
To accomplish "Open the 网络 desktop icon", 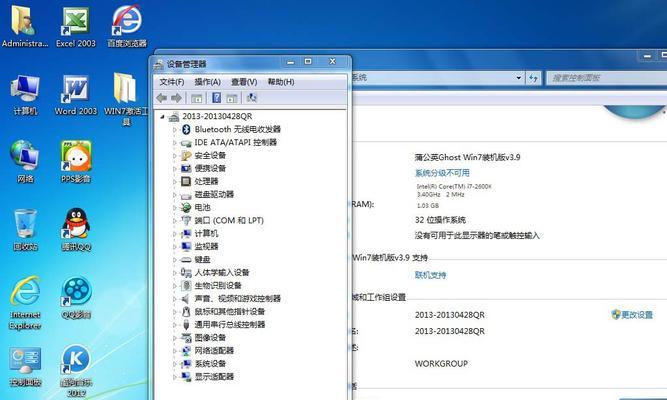I will [x=25, y=162].
